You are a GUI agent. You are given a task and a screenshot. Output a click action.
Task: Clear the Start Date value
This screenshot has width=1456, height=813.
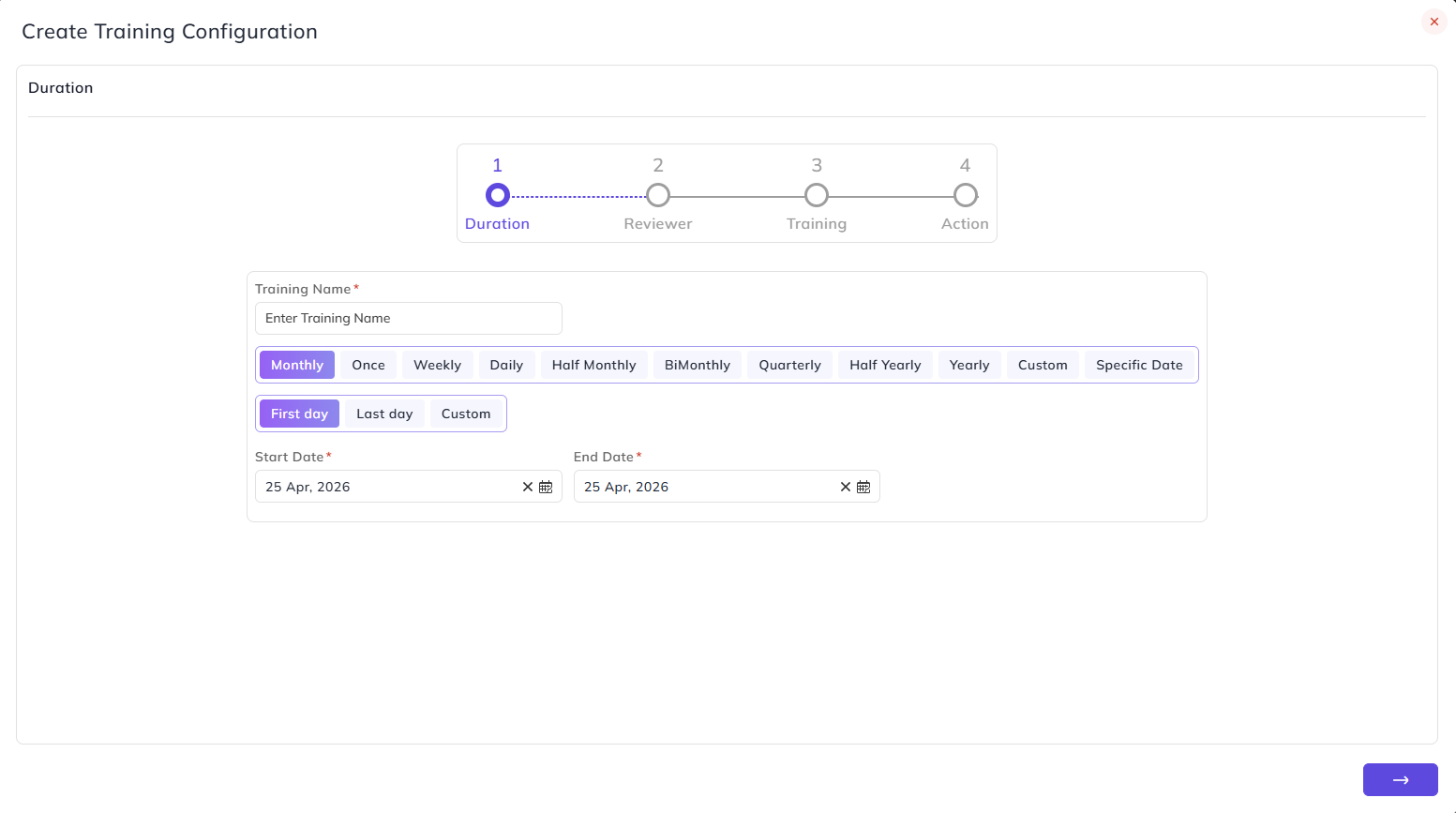click(x=528, y=487)
